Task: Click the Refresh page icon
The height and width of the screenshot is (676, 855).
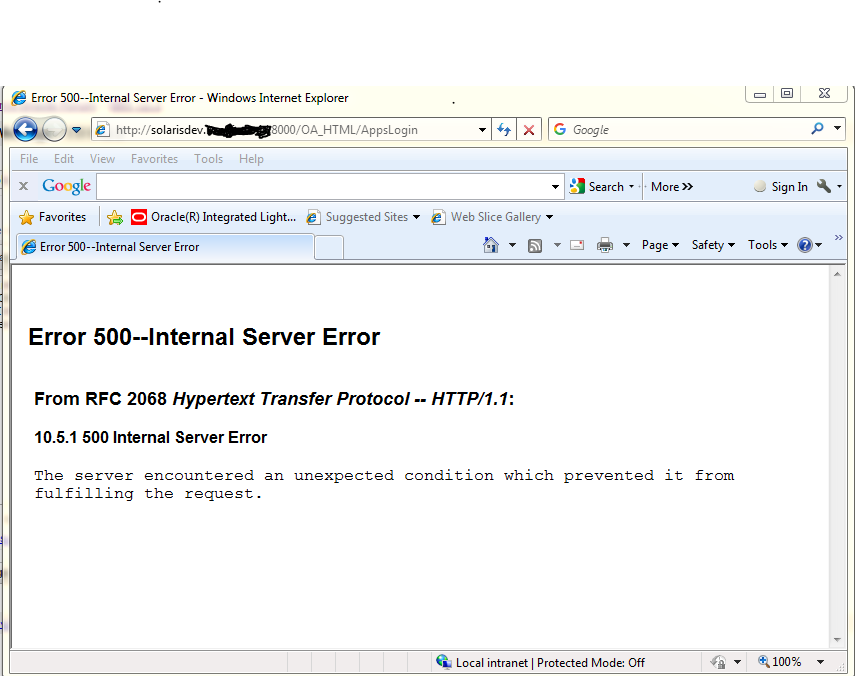Action: (x=504, y=130)
